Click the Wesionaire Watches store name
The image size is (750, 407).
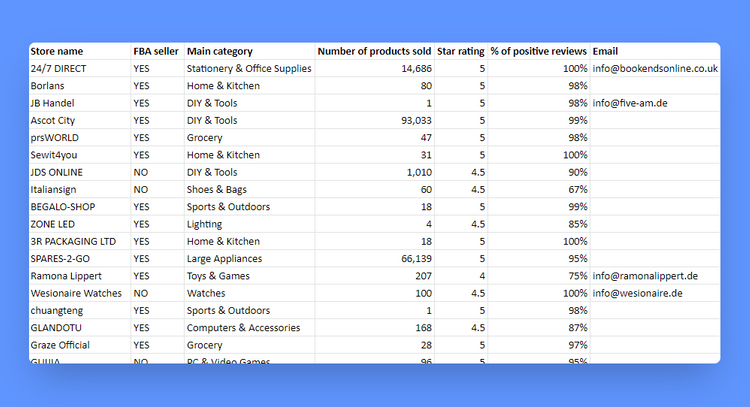(76, 293)
